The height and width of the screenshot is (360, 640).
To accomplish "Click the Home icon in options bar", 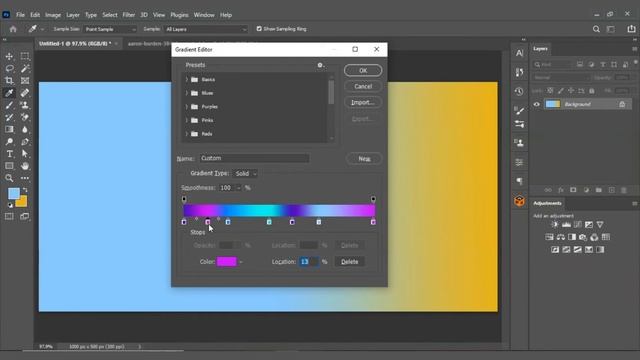I will point(13,29).
